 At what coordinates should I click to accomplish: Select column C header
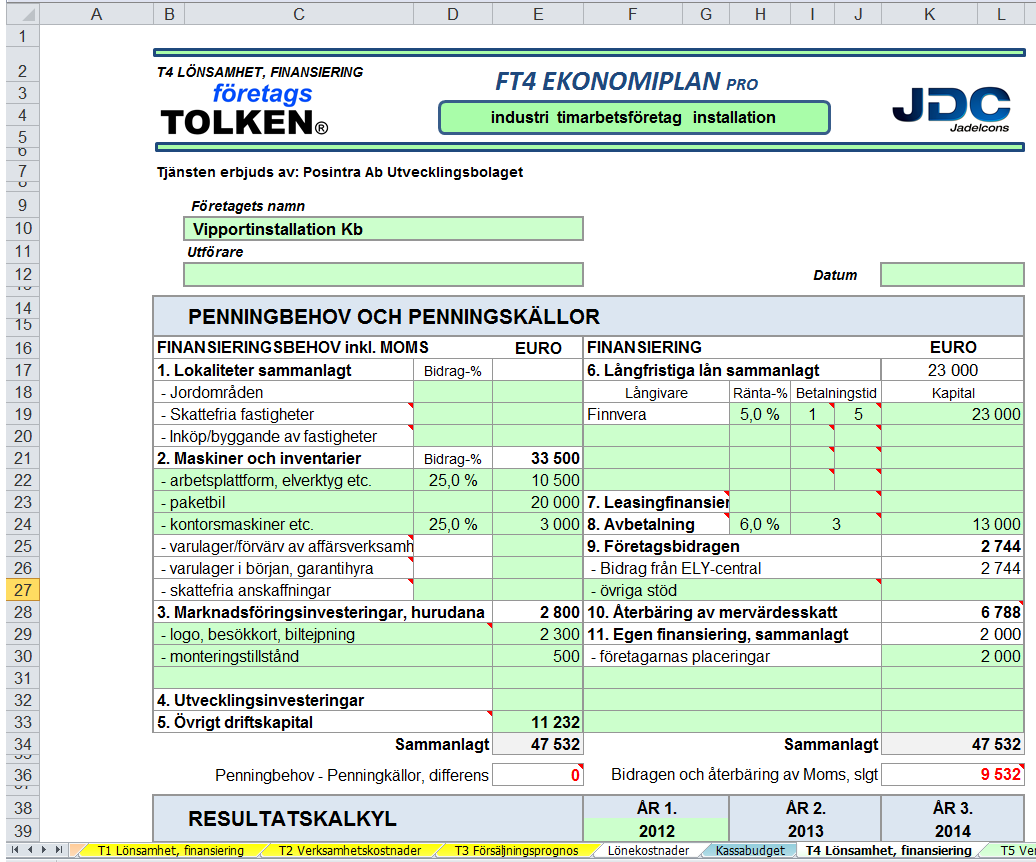(x=299, y=14)
